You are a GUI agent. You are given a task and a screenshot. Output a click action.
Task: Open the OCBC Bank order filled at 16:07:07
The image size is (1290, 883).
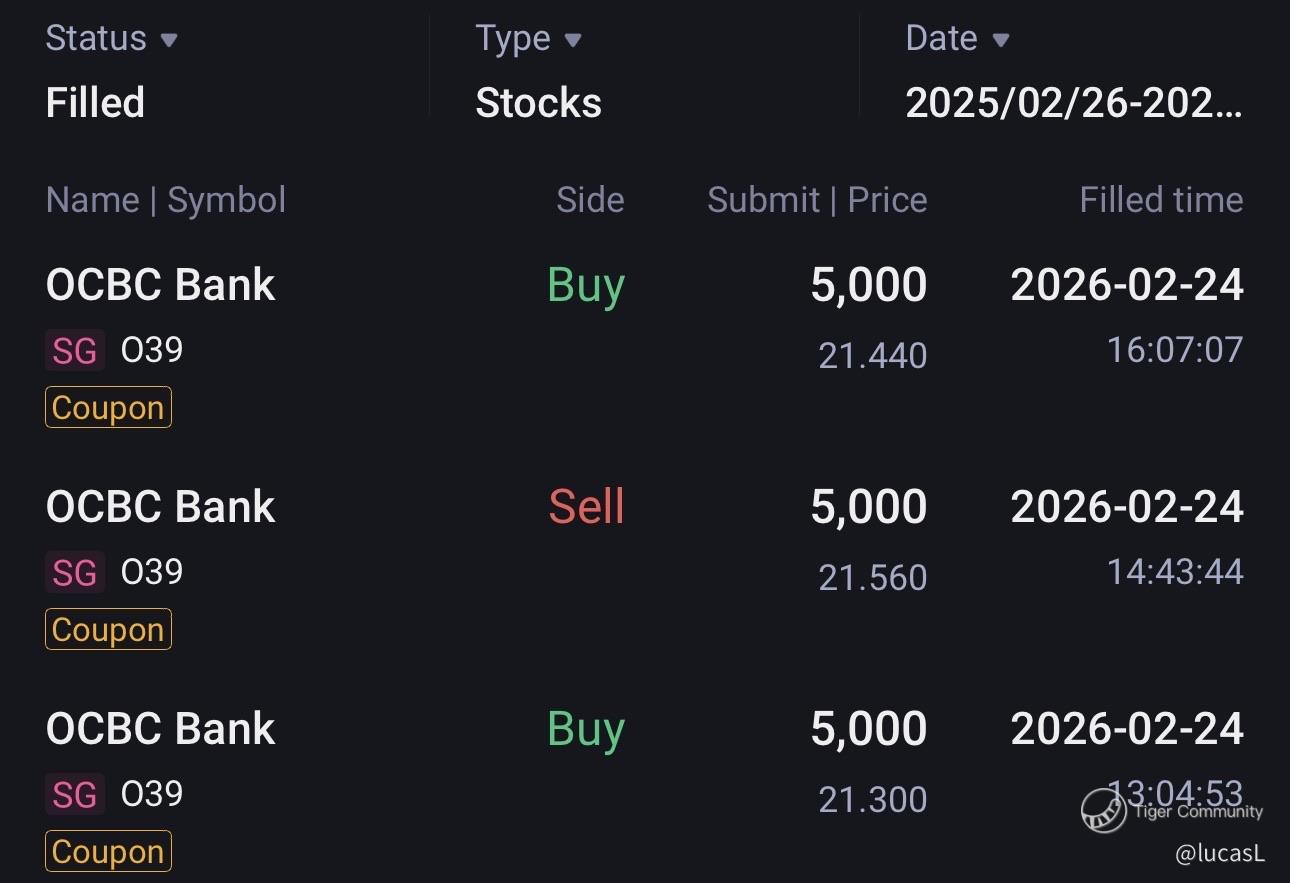pos(160,286)
